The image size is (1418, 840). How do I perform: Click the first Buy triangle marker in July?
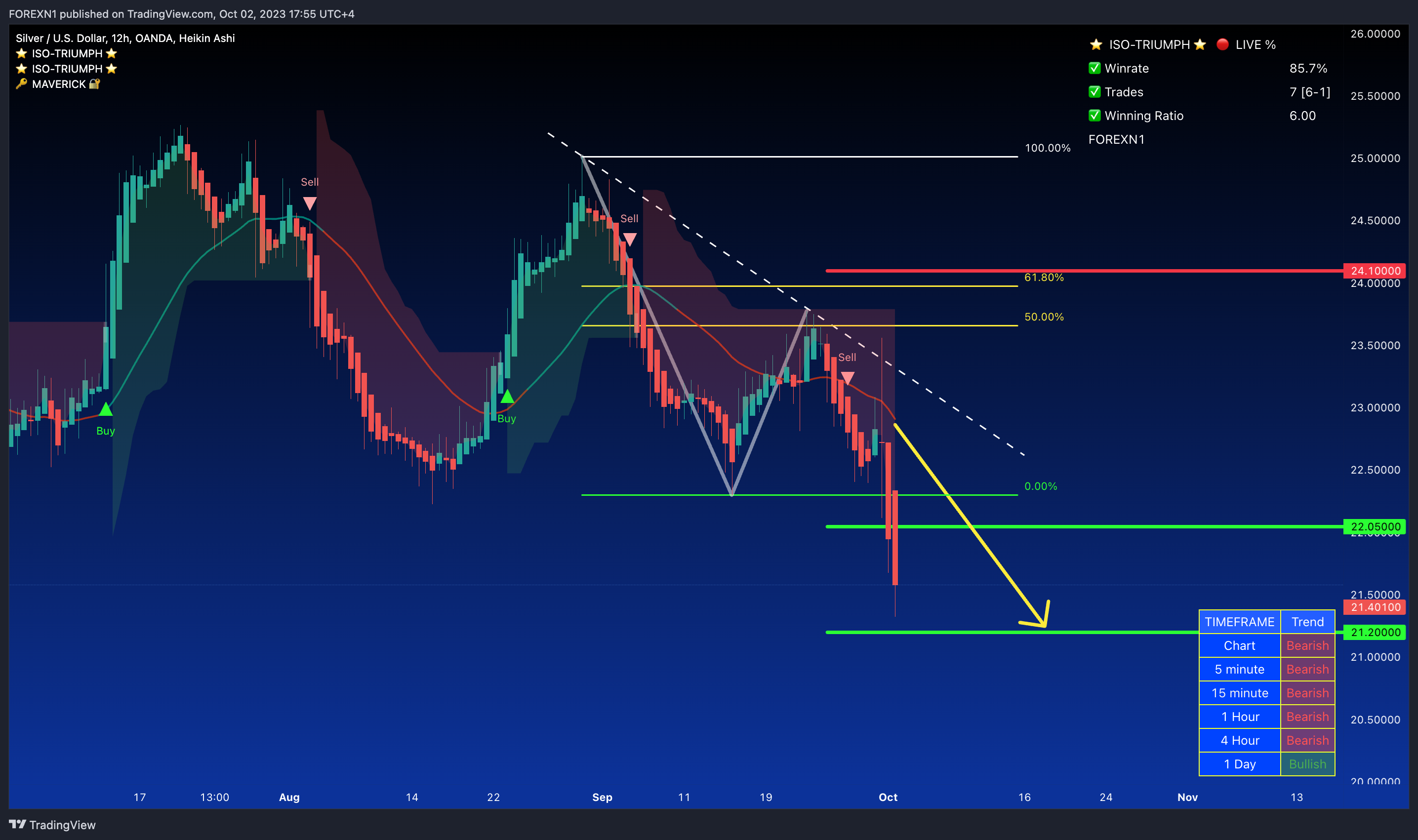pos(106,409)
